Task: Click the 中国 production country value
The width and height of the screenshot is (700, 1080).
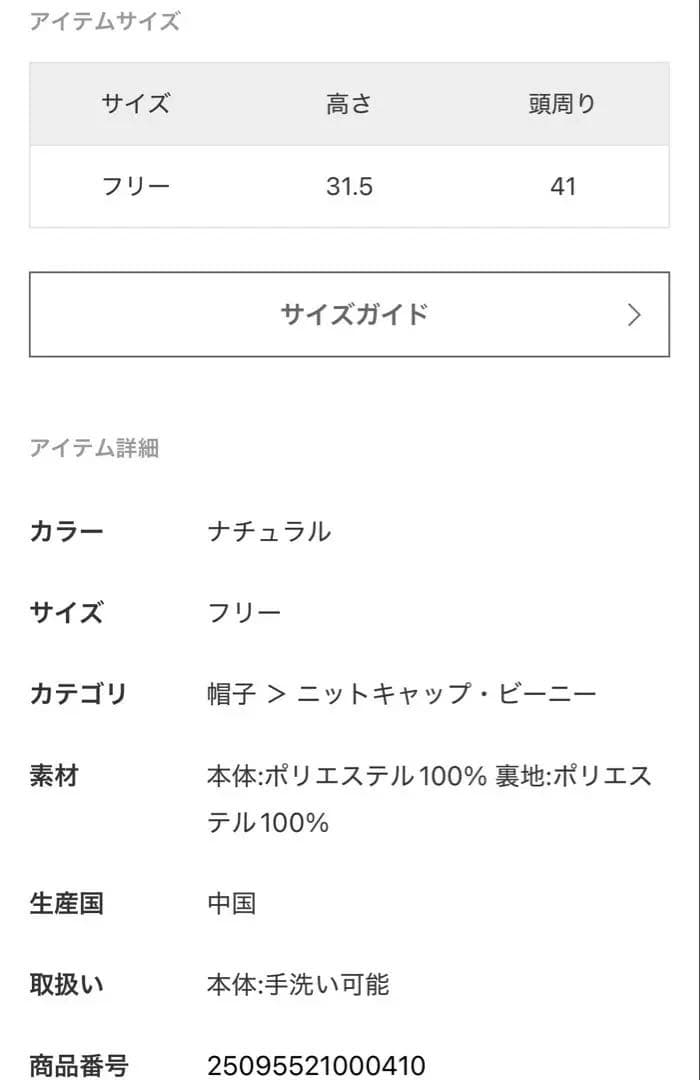Action: pyautogui.click(x=231, y=904)
